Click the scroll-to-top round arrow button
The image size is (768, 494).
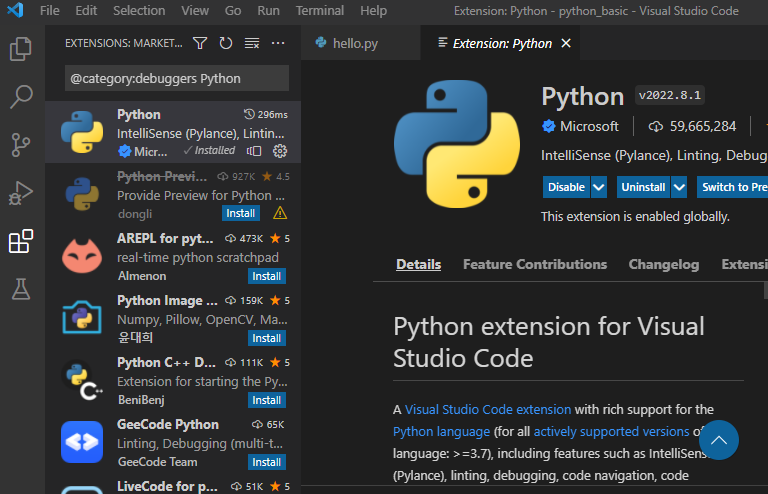tap(718, 440)
